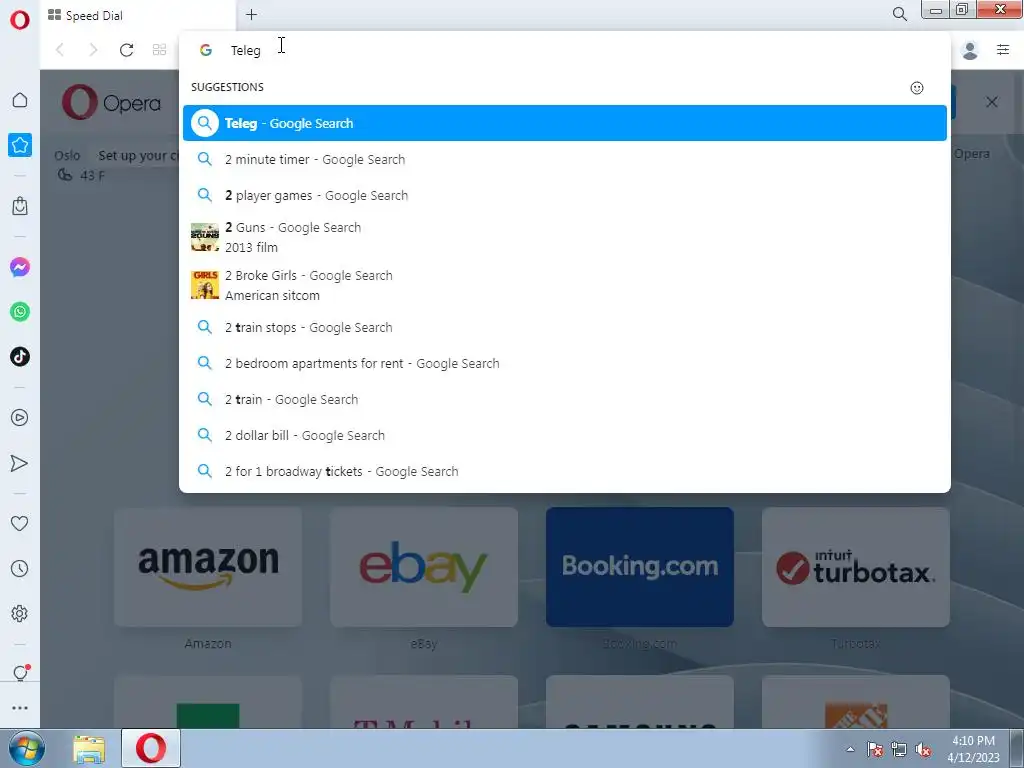Show browsing History clock icon
The image size is (1024, 768).
click(x=20, y=568)
